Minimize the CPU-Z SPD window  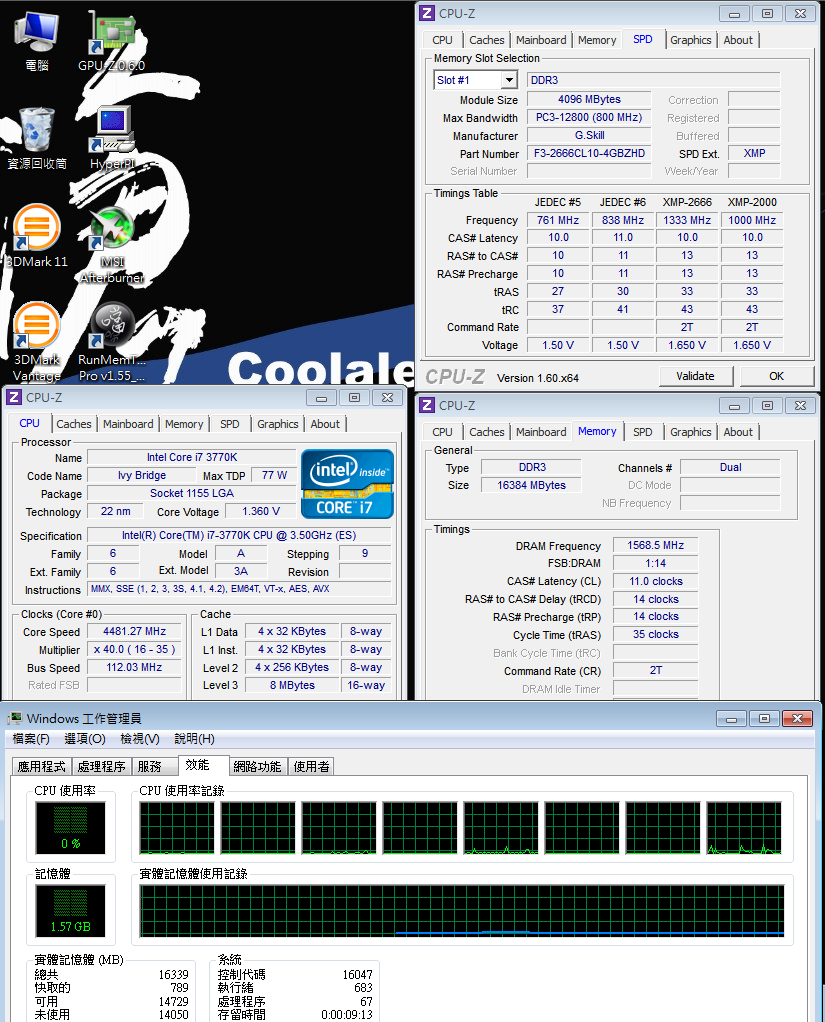coord(734,14)
